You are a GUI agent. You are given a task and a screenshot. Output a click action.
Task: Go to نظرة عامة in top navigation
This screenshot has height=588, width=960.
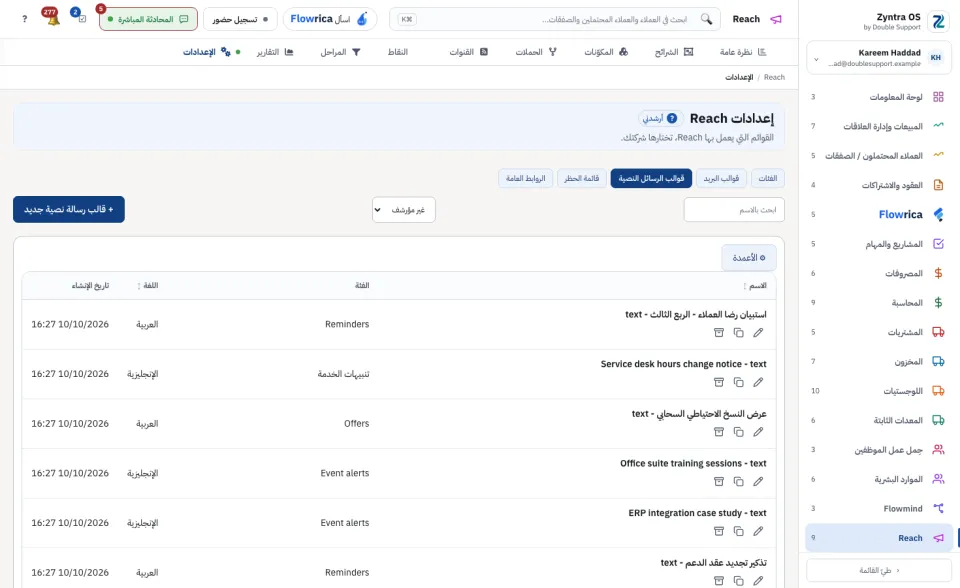[x=743, y=52]
